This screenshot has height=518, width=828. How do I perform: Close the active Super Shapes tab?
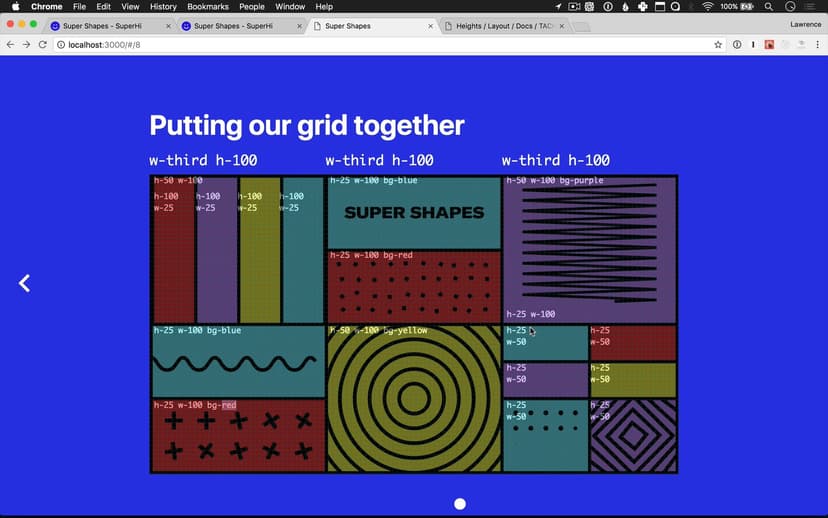(x=430, y=26)
